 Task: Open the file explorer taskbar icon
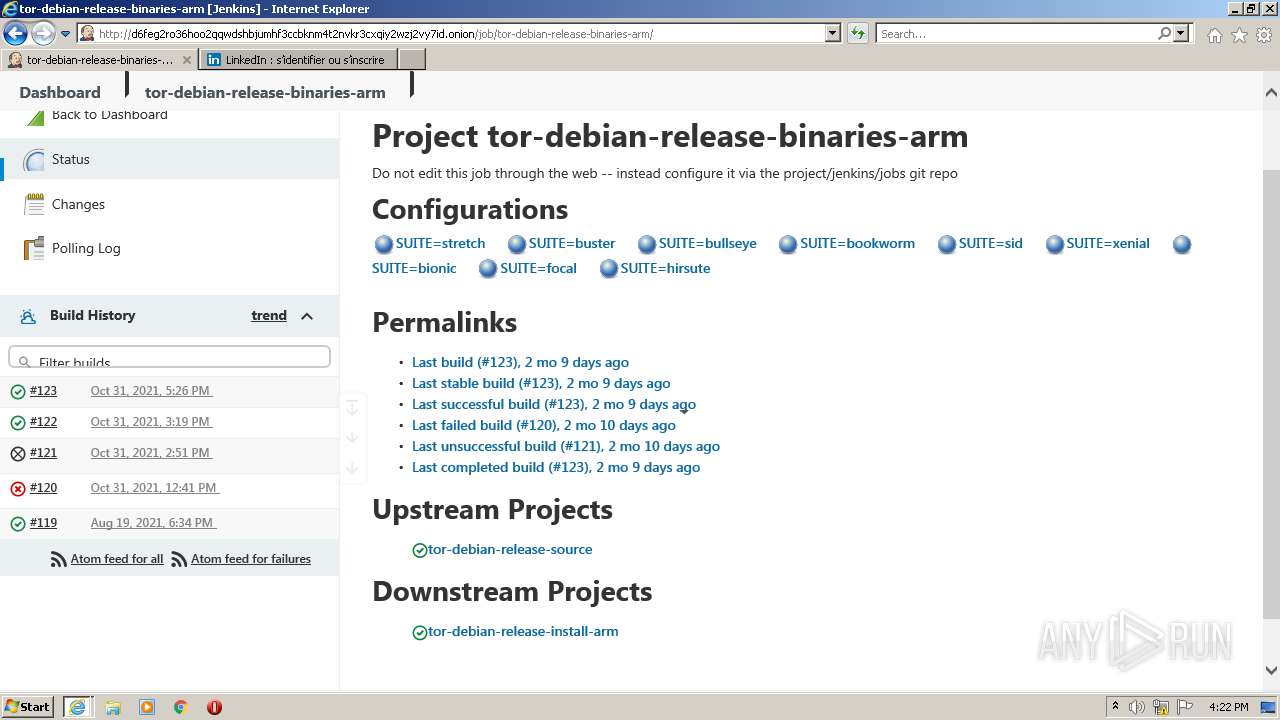coord(112,707)
